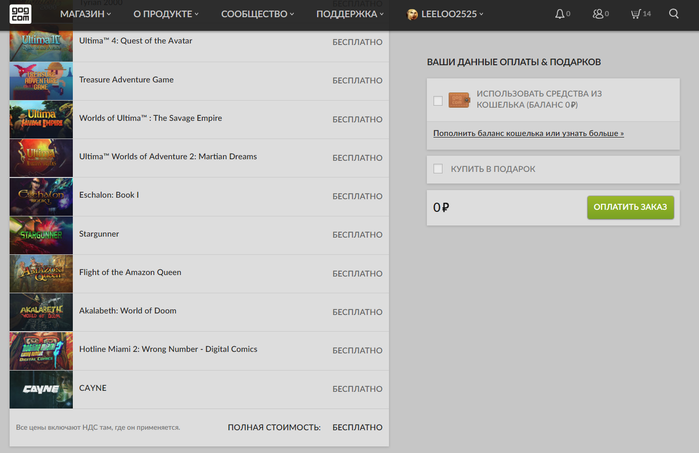This screenshot has height=453, width=699.
Task: Open The Savage Empire cover thumbnail
Action: tap(41, 119)
